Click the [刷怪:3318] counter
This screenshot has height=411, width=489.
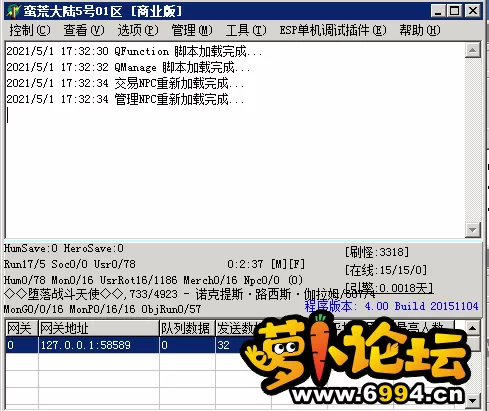tap(377, 252)
